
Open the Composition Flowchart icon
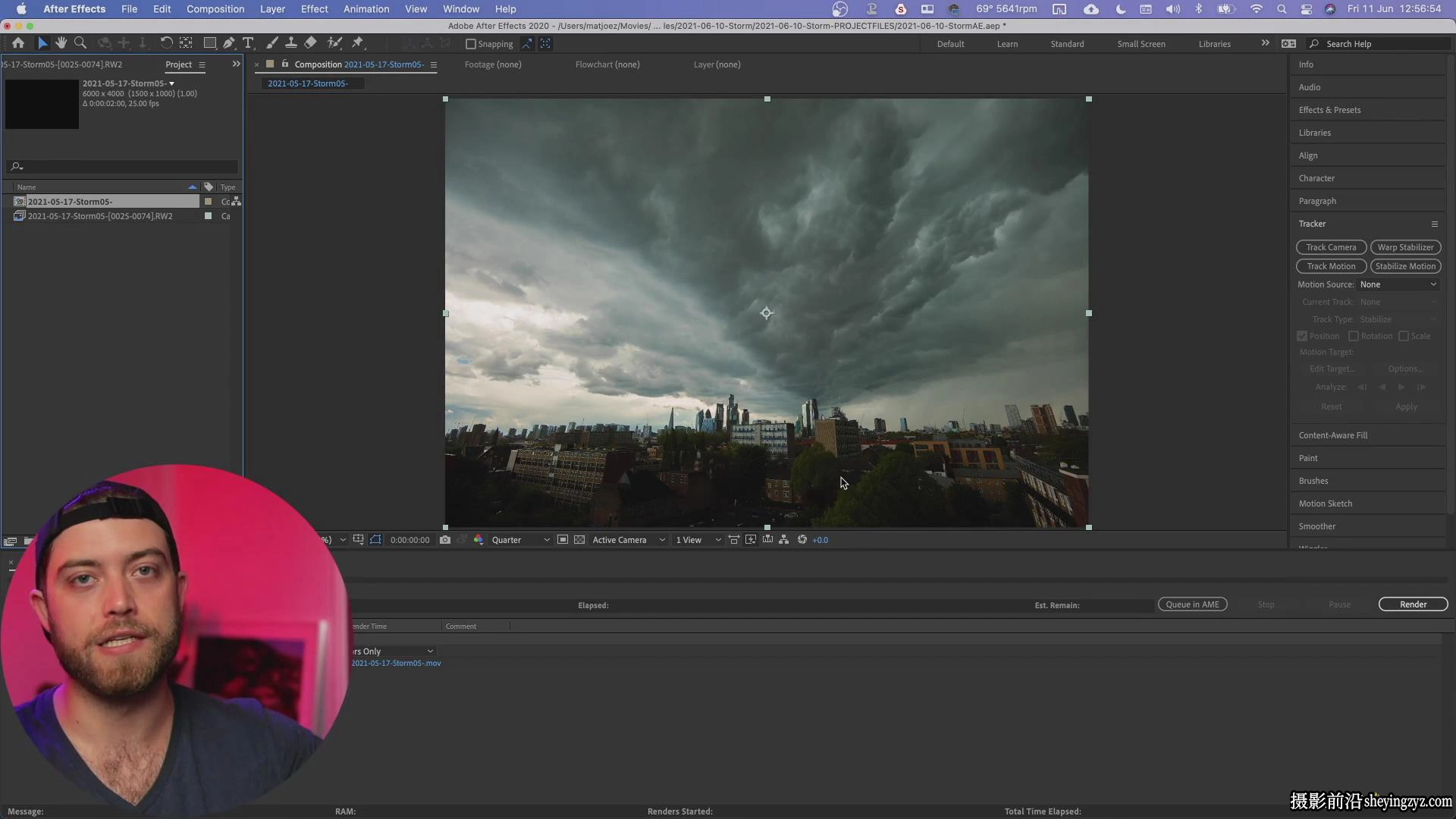point(784,540)
